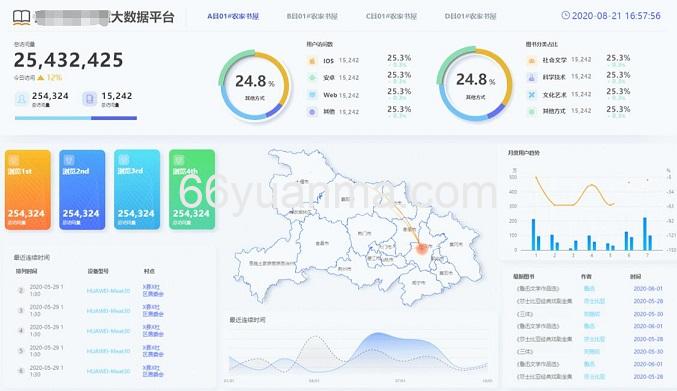Click the 十堰市 region on the map

(303, 182)
